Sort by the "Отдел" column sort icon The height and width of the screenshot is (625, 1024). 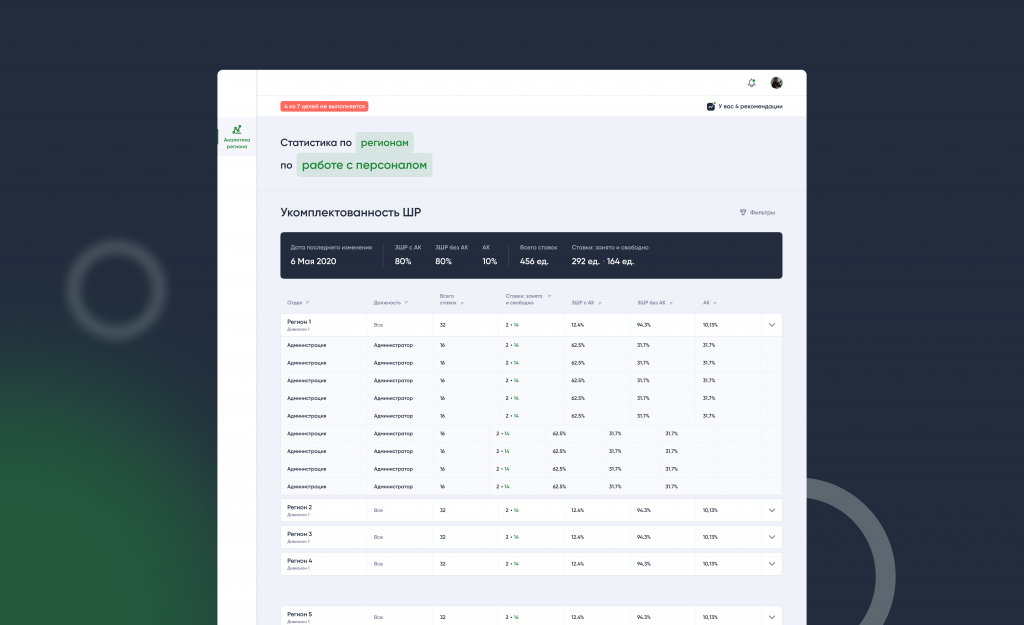coord(308,302)
